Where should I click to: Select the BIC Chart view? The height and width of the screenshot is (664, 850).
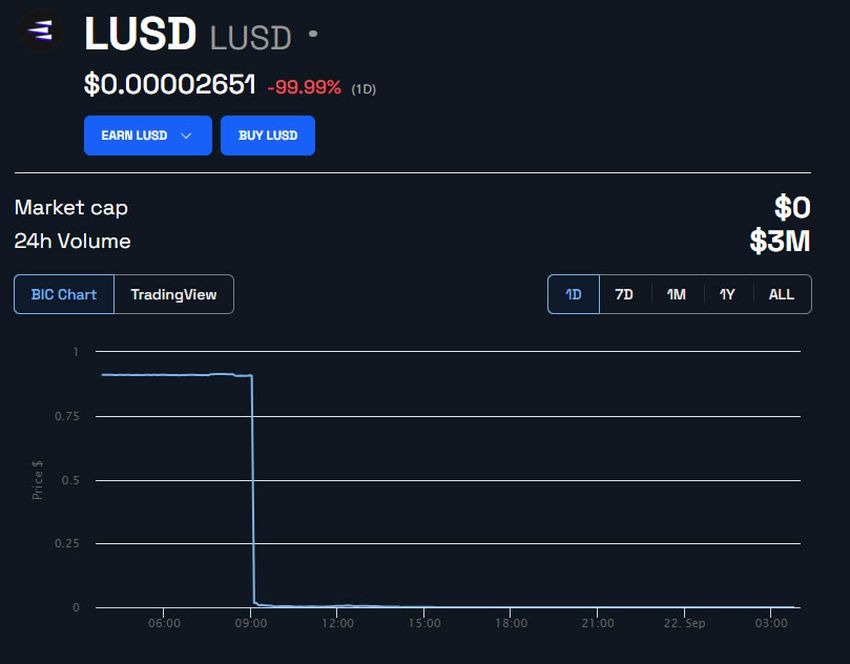[63, 294]
